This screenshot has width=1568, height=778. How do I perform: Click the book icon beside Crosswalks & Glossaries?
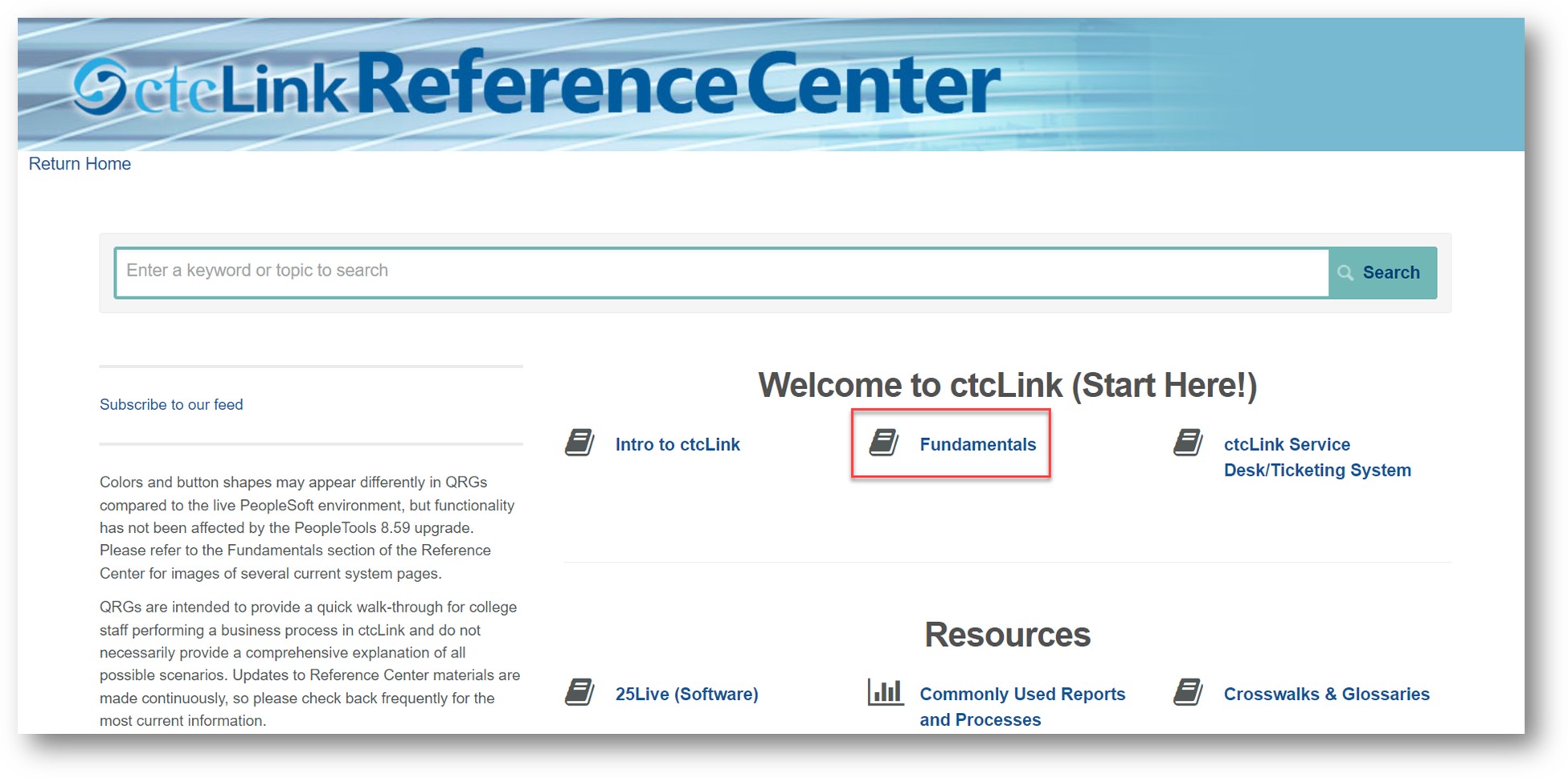[1188, 692]
